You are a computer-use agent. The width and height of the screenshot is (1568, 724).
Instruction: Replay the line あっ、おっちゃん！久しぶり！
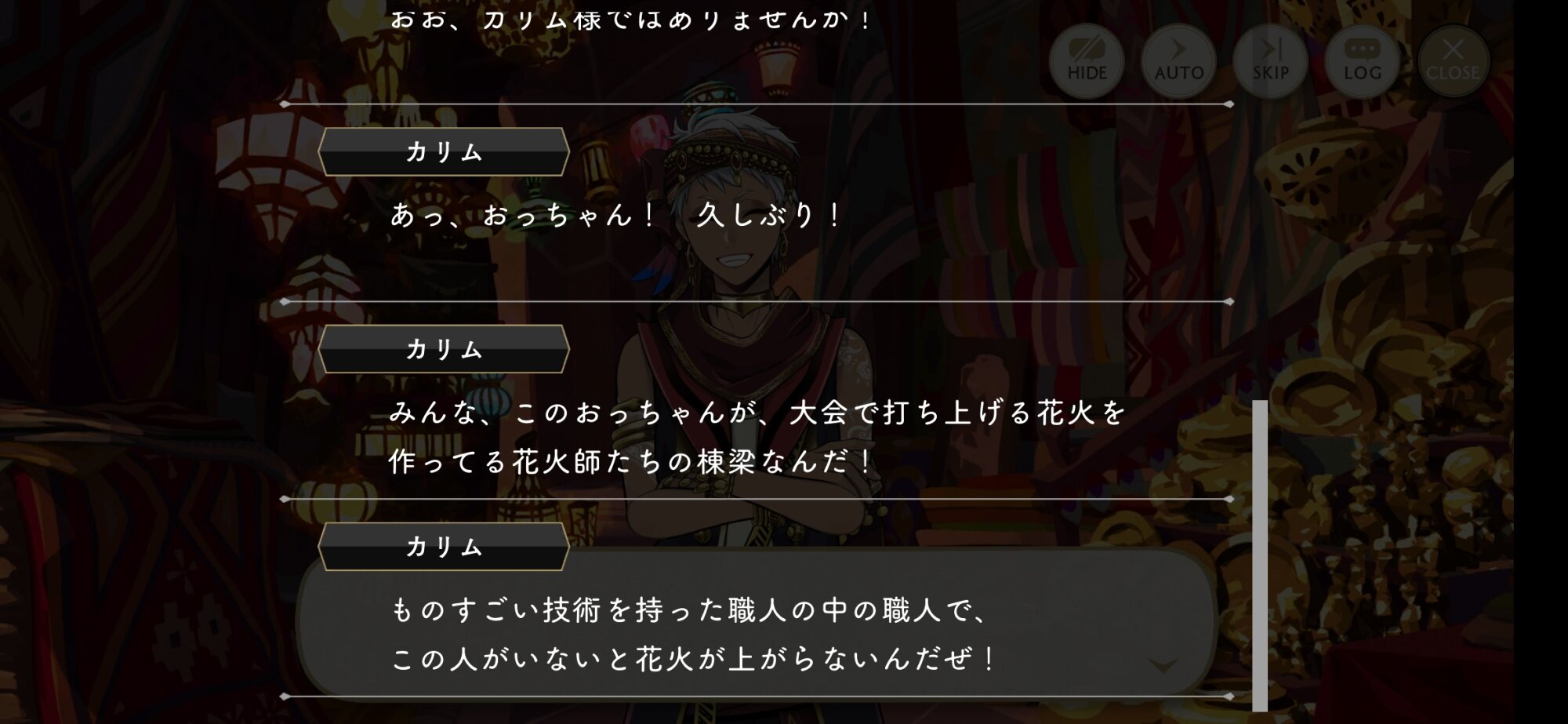(615, 214)
